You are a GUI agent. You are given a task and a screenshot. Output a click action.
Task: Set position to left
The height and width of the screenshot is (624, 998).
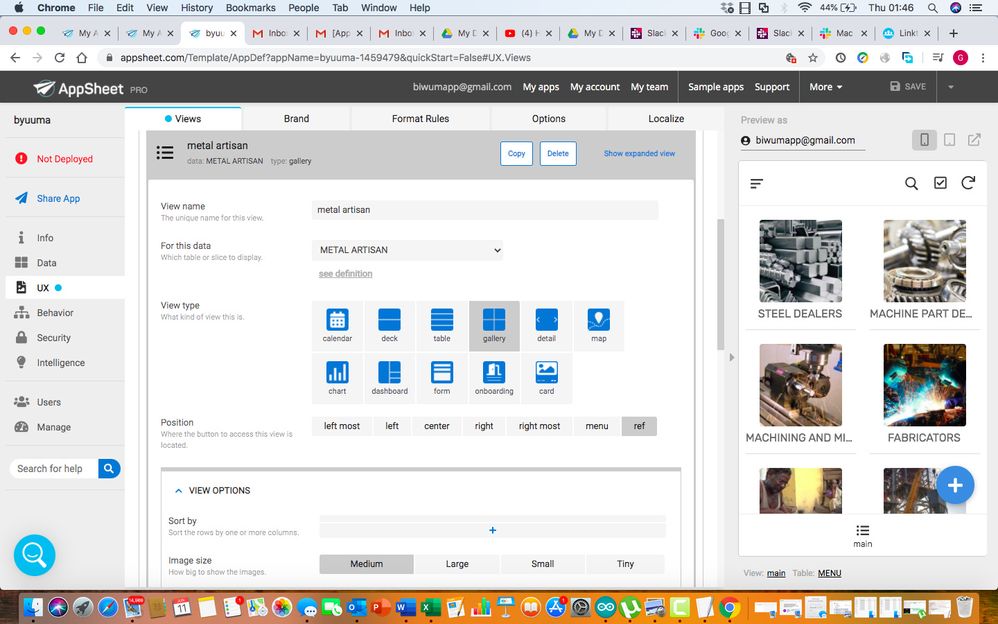tap(392, 426)
